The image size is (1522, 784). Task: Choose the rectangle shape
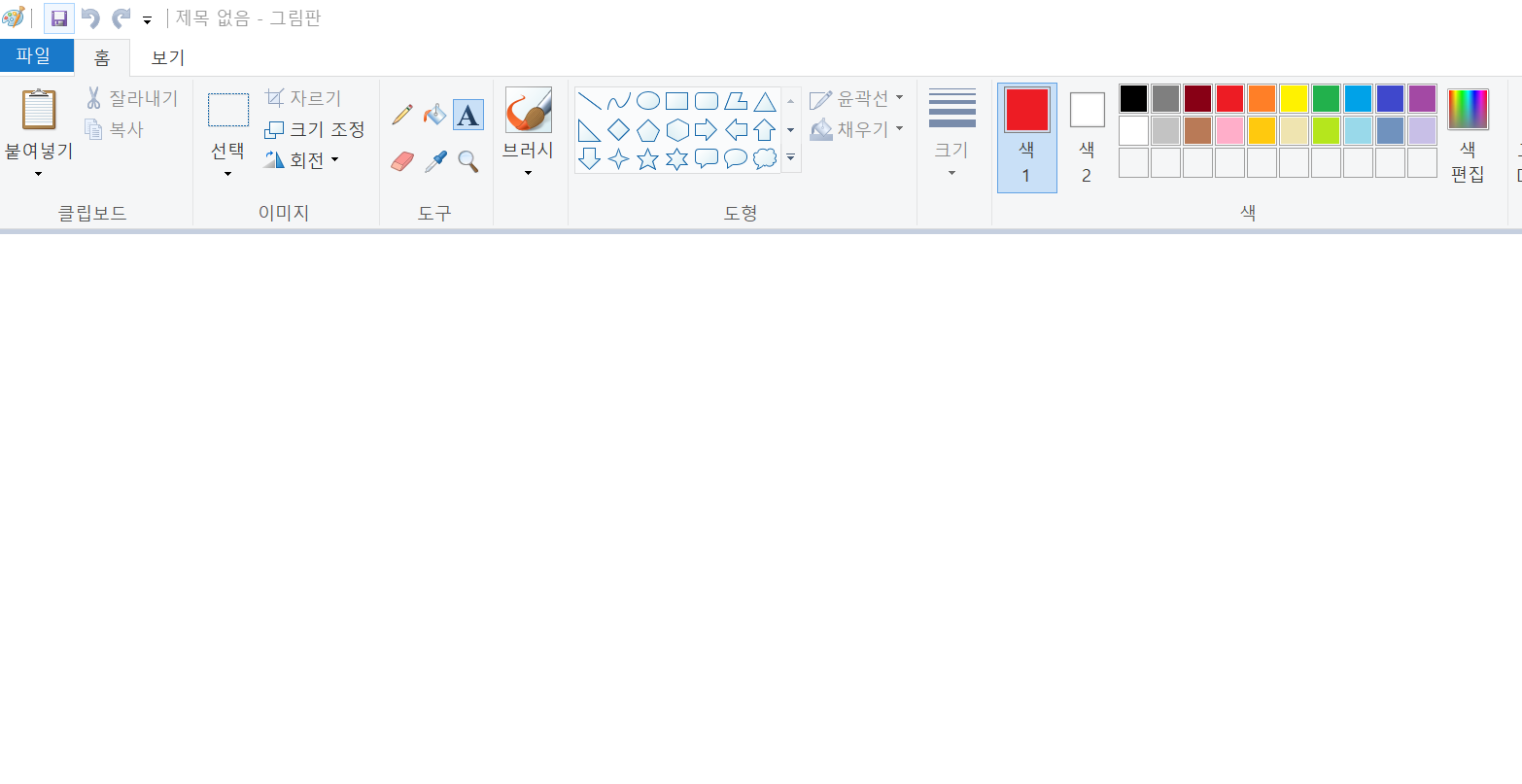[676, 101]
